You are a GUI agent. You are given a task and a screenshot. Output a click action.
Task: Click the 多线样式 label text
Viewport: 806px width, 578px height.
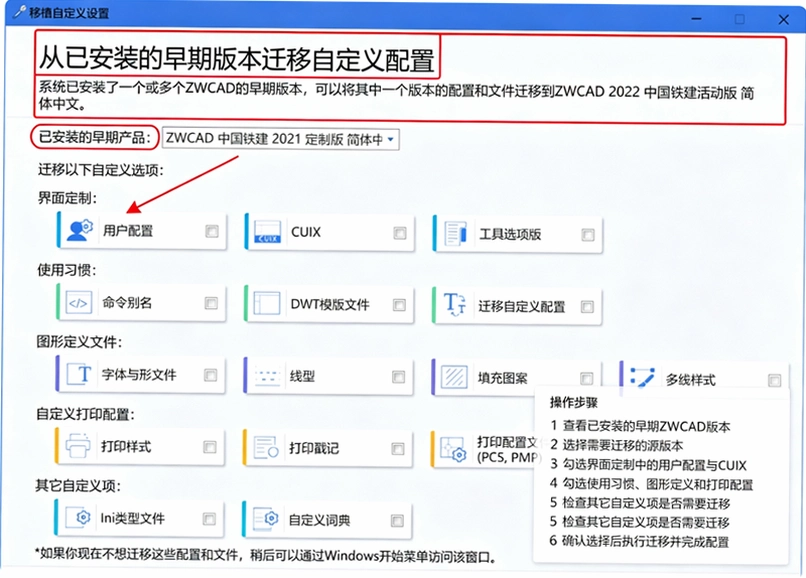(x=690, y=380)
